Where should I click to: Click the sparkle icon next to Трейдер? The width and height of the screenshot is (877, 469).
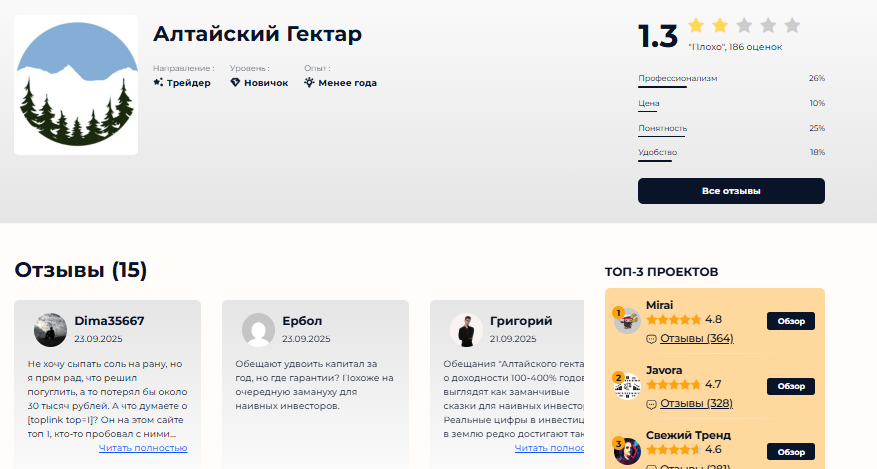pos(158,83)
